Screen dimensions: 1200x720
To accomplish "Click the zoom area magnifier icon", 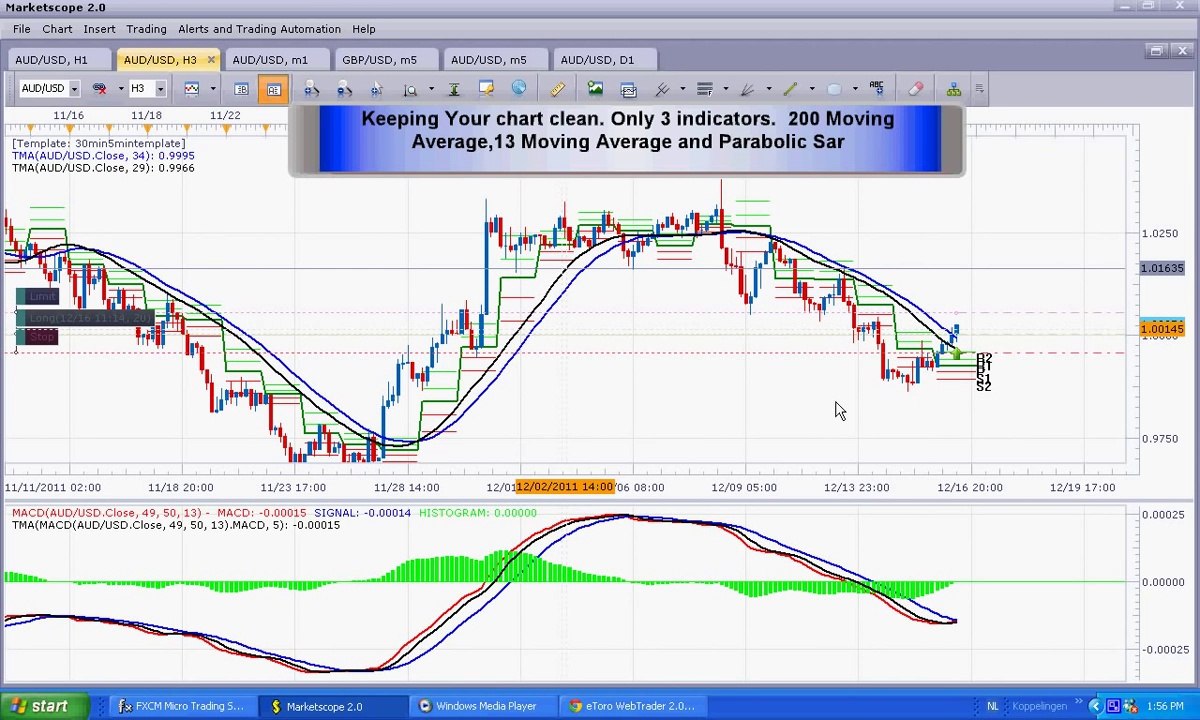I will 410,89.
